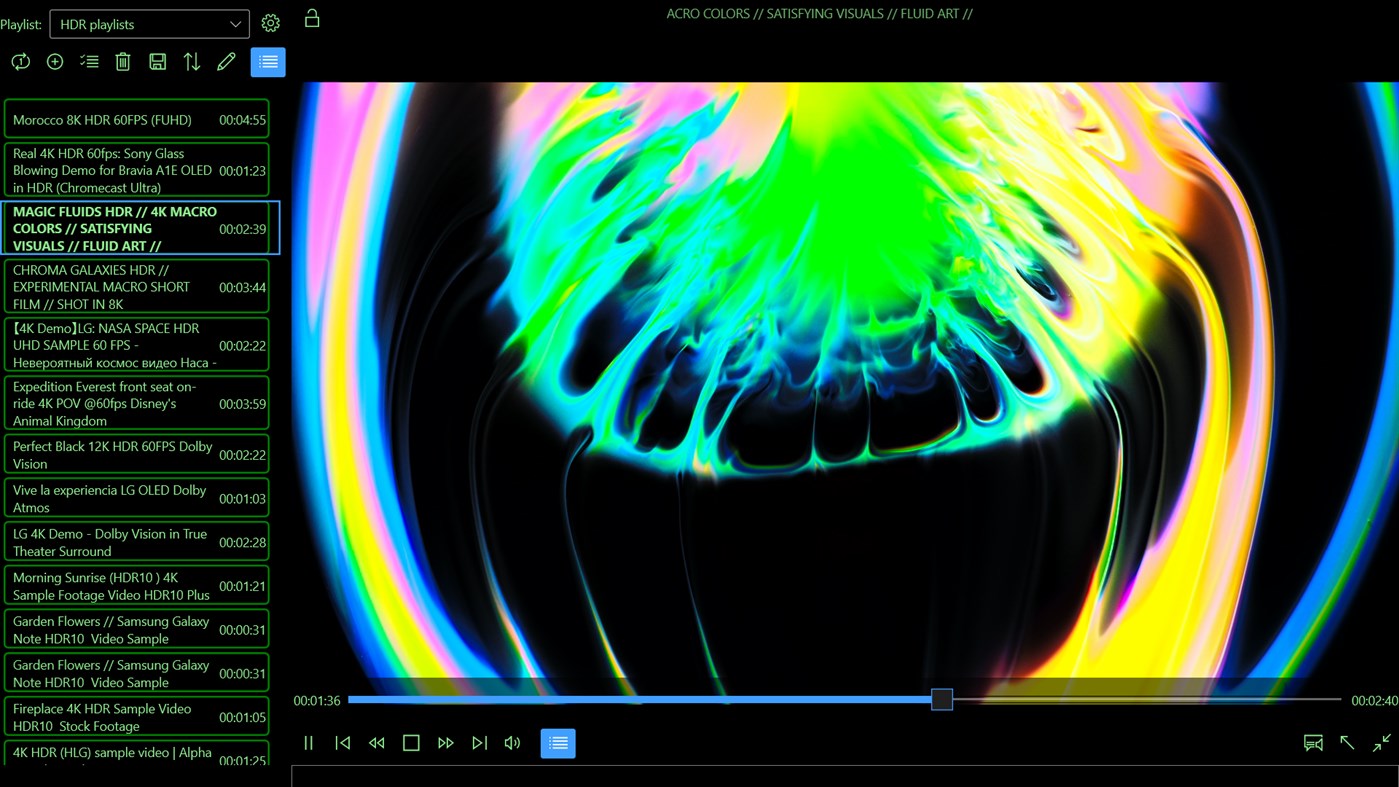Select multiple playlist items
Image resolution: width=1399 pixels, height=787 pixels.
88,61
